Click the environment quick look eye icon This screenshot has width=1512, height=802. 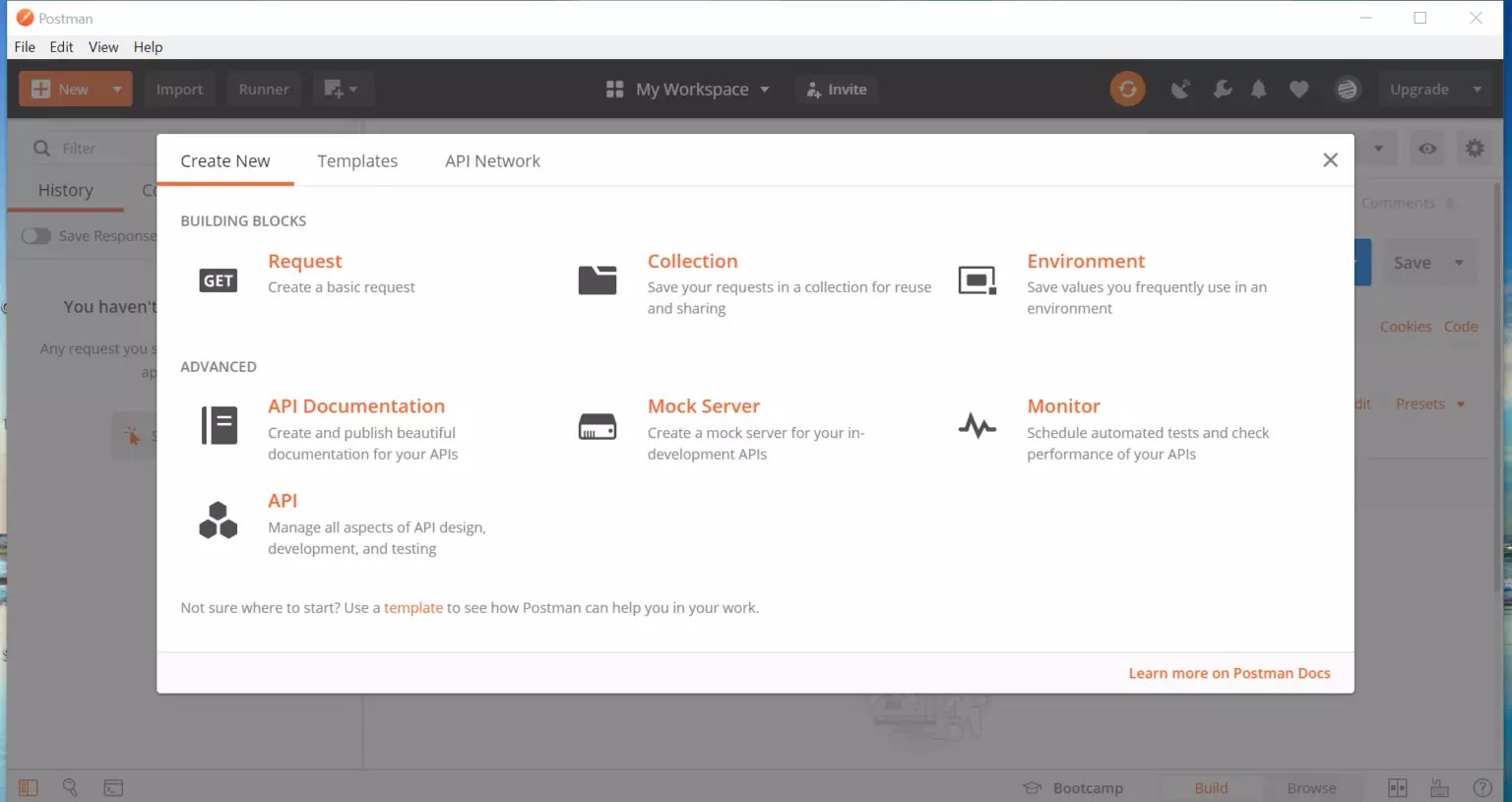1427,149
